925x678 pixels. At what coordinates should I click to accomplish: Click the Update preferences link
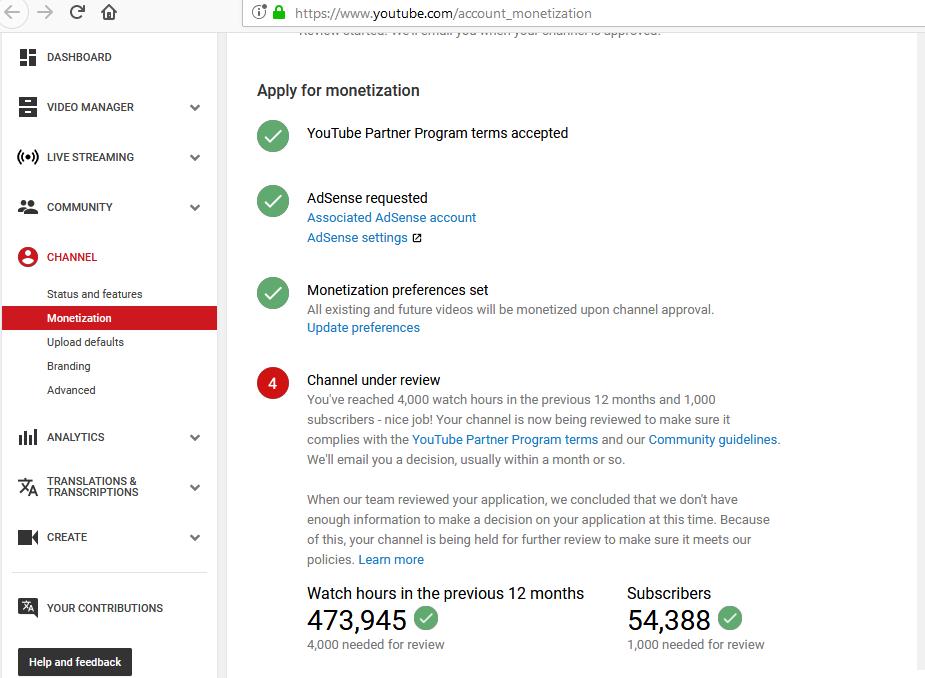[363, 327]
